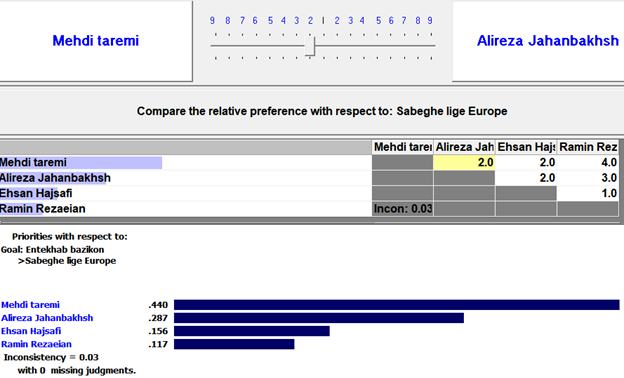Click the .156 priority value

pyautogui.click(x=158, y=331)
